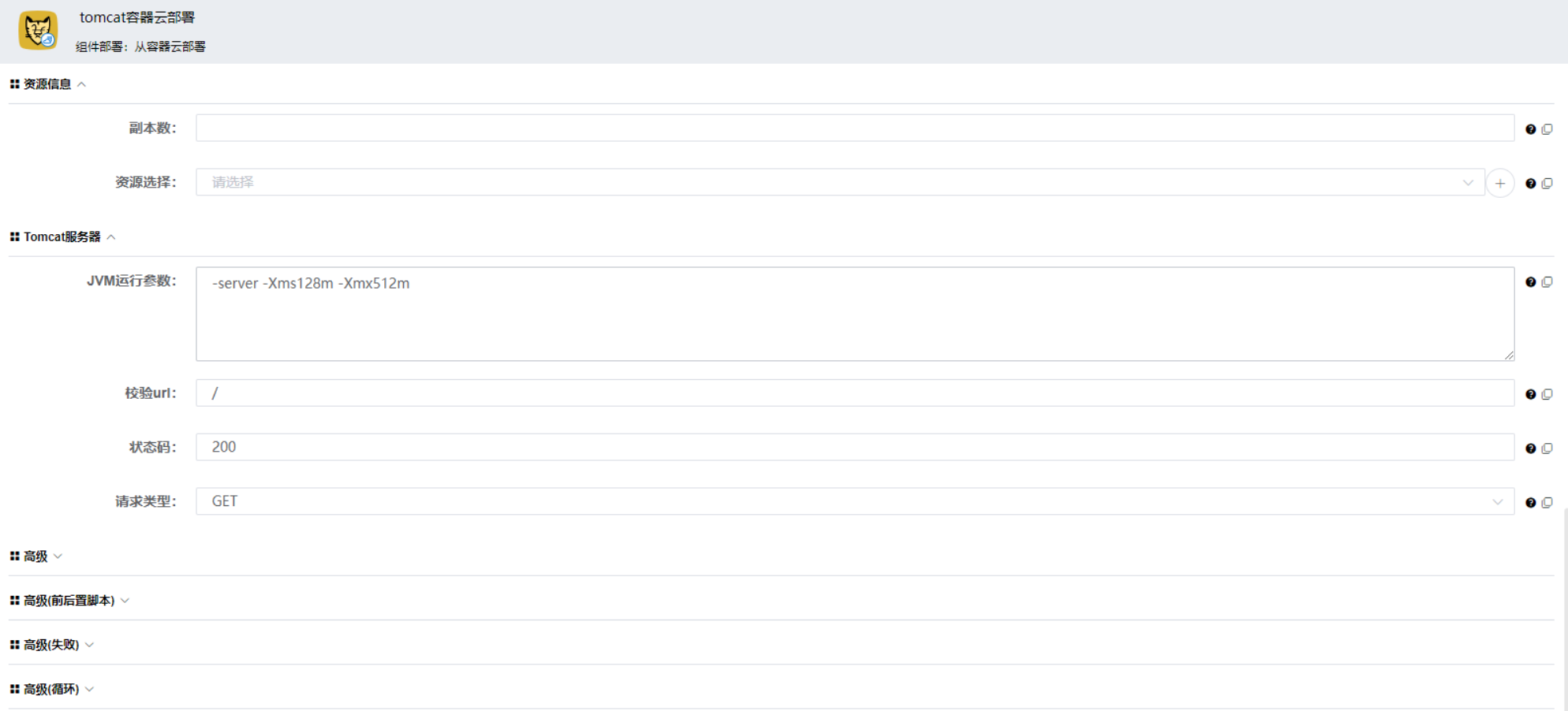Viewport: 1568px width, 711px height.
Task: Click the tomcat application logo icon
Action: click(38, 30)
